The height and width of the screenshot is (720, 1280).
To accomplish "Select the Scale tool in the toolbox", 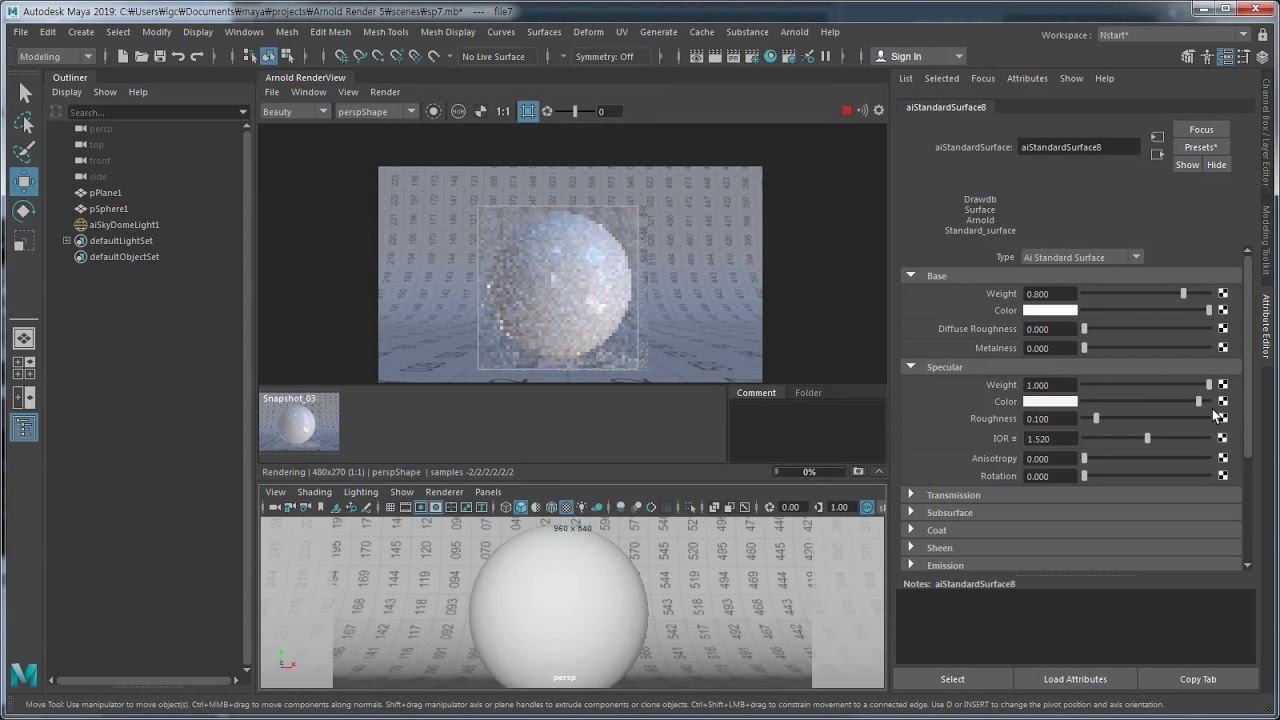I will pyautogui.click(x=24, y=241).
